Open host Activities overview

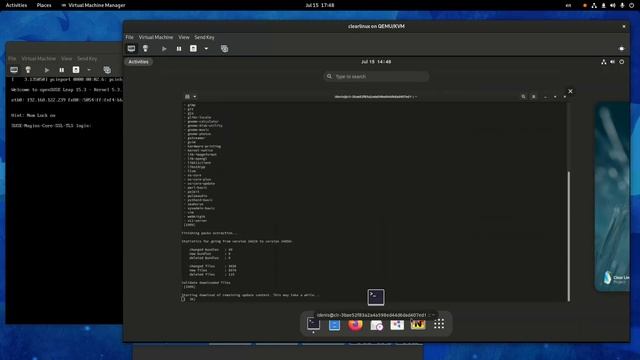(x=16, y=5)
